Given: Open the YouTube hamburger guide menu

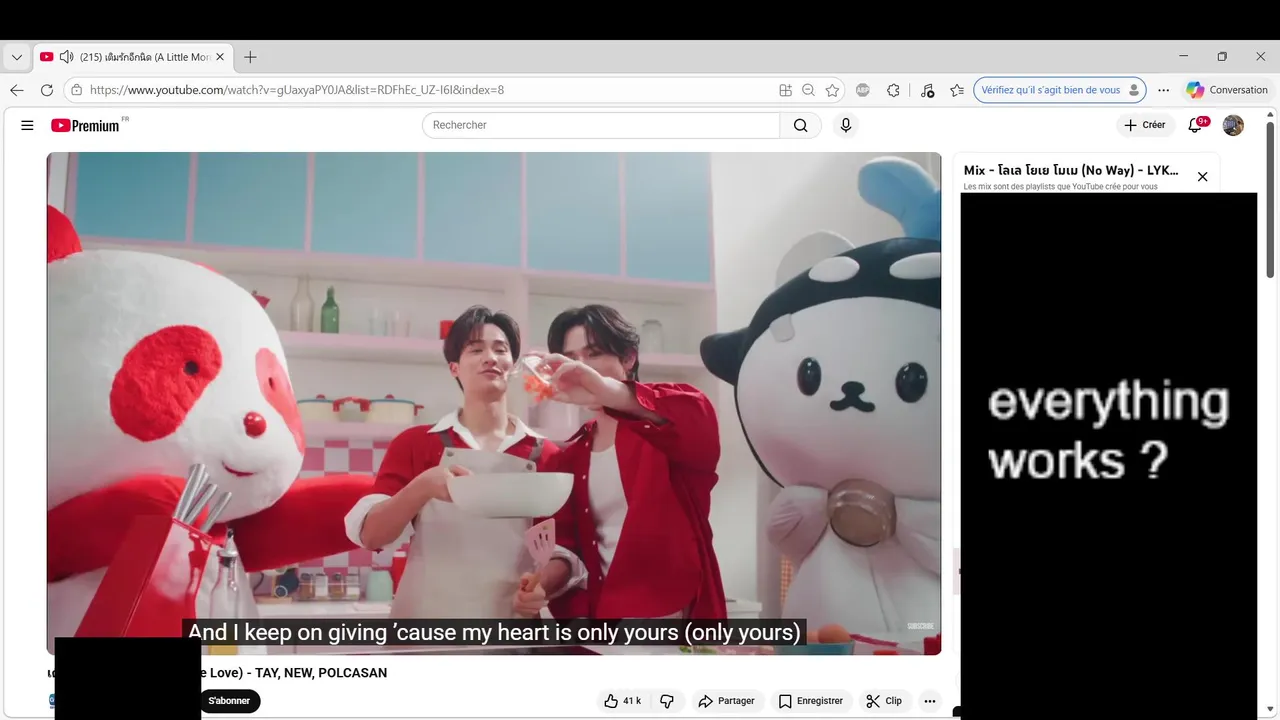Looking at the screenshot, I should 27,125.
